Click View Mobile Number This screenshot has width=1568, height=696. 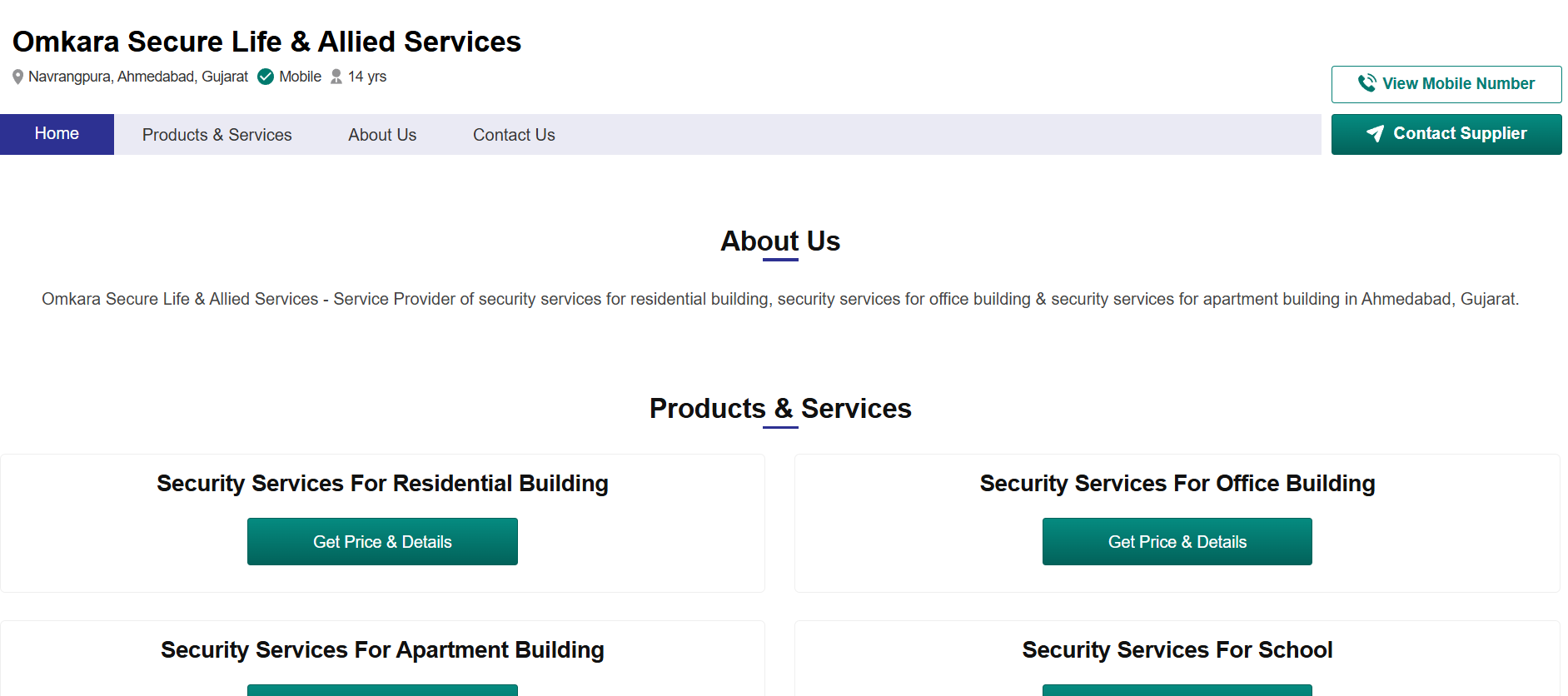(1446, 83)
